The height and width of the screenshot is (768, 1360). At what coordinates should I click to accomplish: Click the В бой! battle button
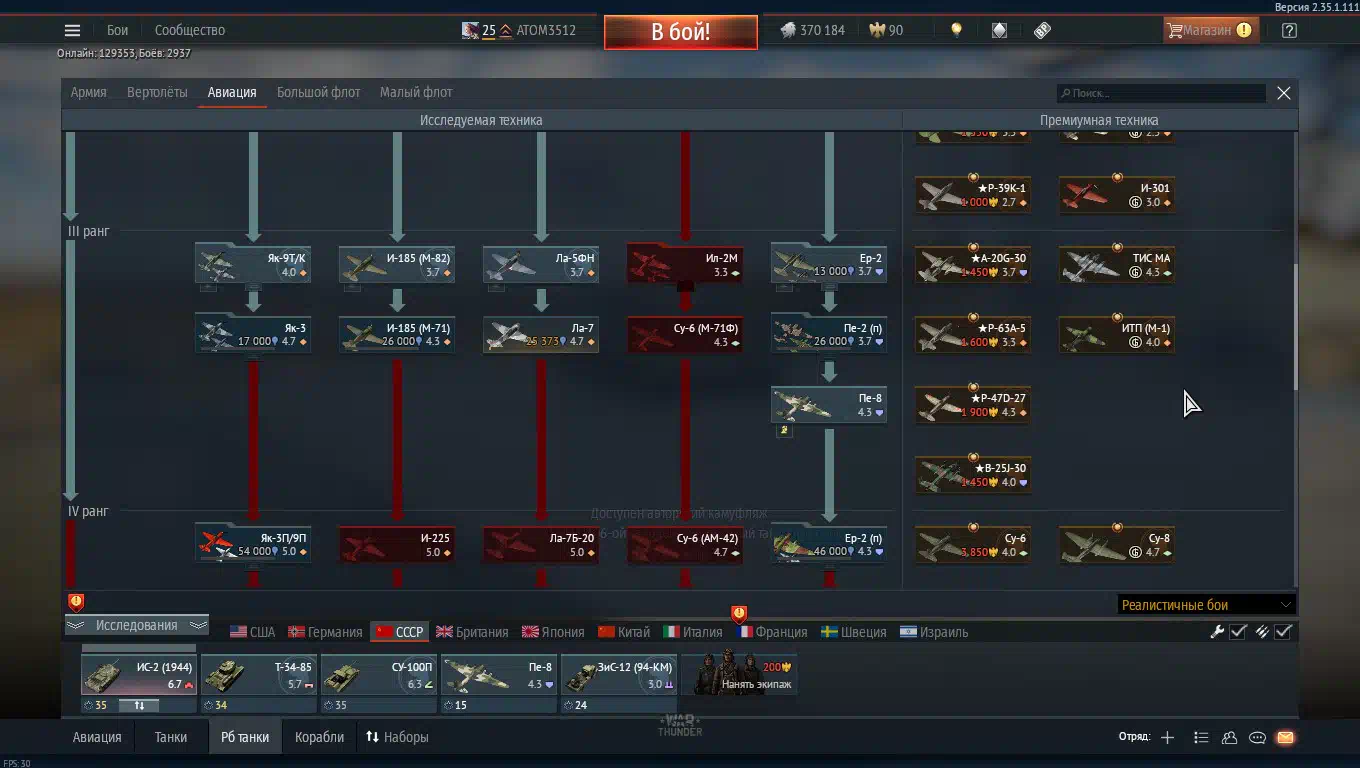(x=681, y=31)
